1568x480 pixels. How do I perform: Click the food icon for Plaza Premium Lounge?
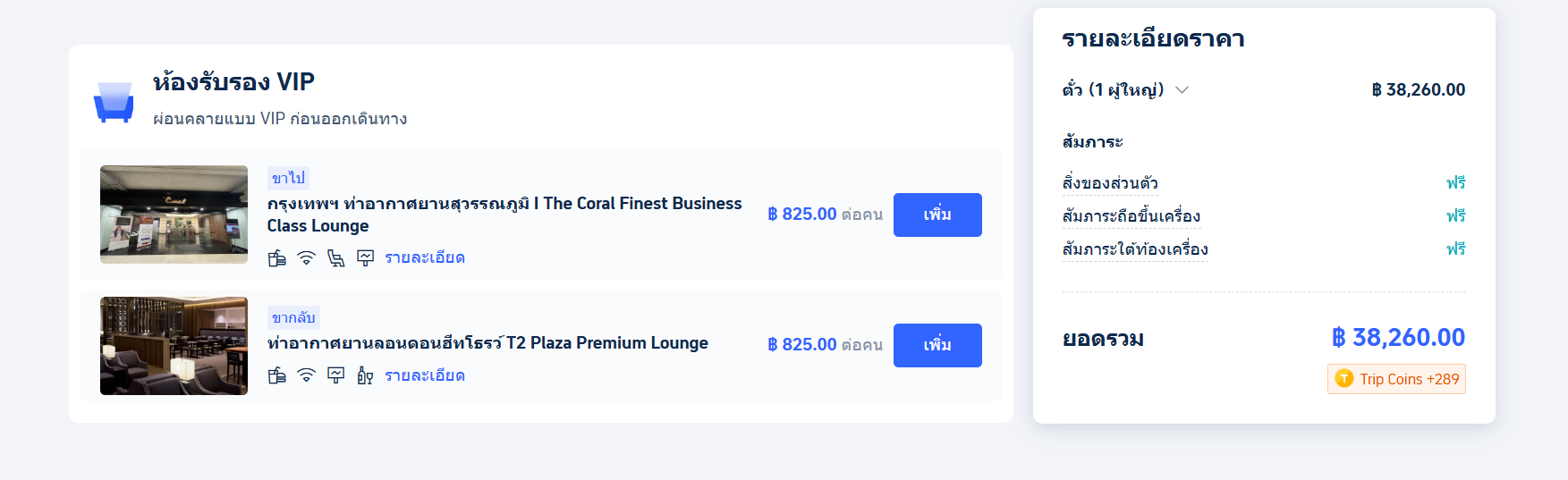click(277, 375)
